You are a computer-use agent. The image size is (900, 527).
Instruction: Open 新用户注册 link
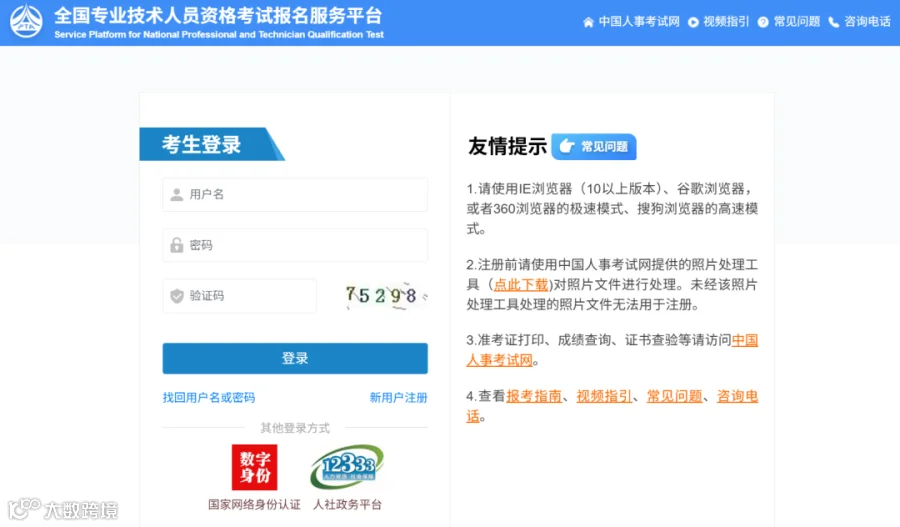(398, 397)
